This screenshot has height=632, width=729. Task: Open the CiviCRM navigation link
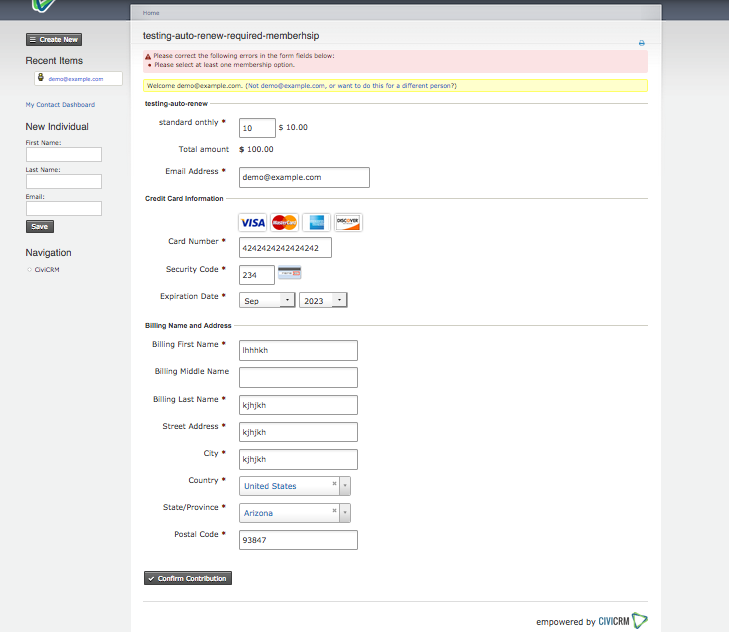point(47,270)
